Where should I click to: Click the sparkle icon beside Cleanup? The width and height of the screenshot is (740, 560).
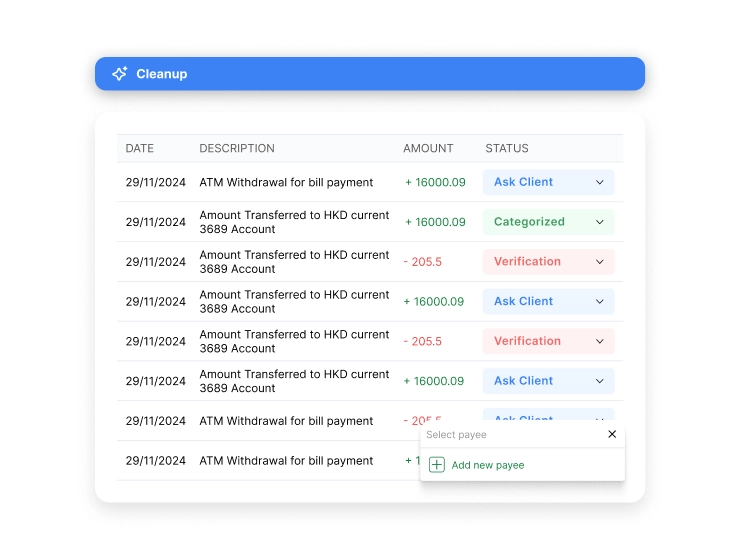click(119, 74)
